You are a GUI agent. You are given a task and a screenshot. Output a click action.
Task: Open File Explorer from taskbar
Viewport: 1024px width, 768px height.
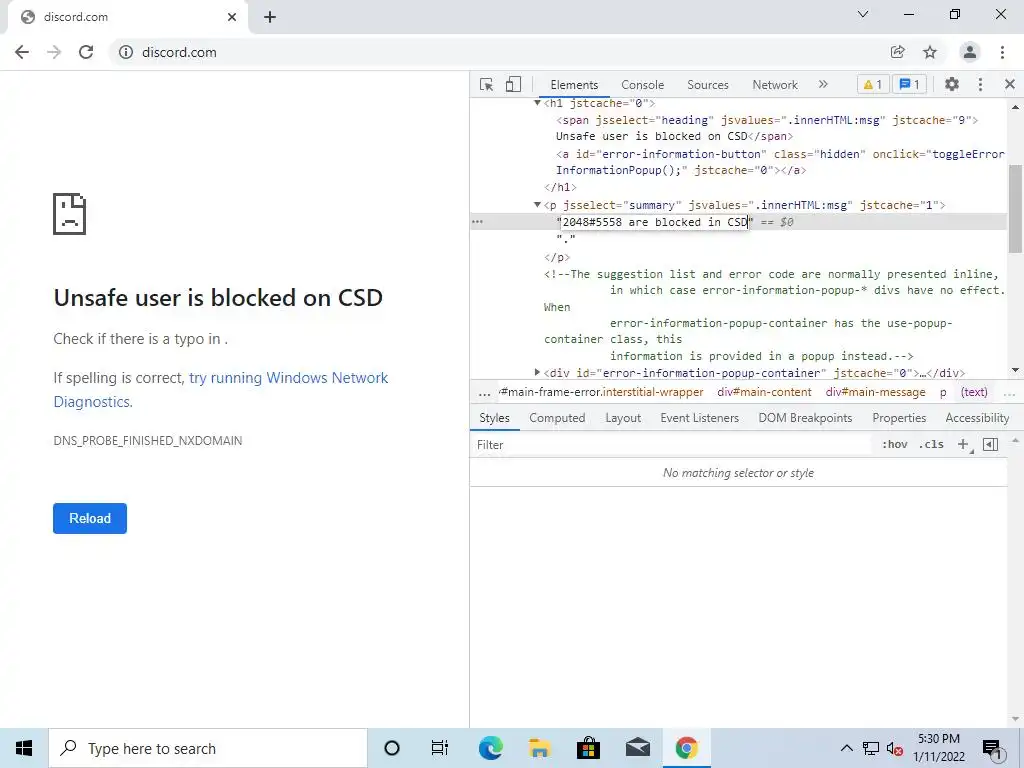click(x=539, y=748)
